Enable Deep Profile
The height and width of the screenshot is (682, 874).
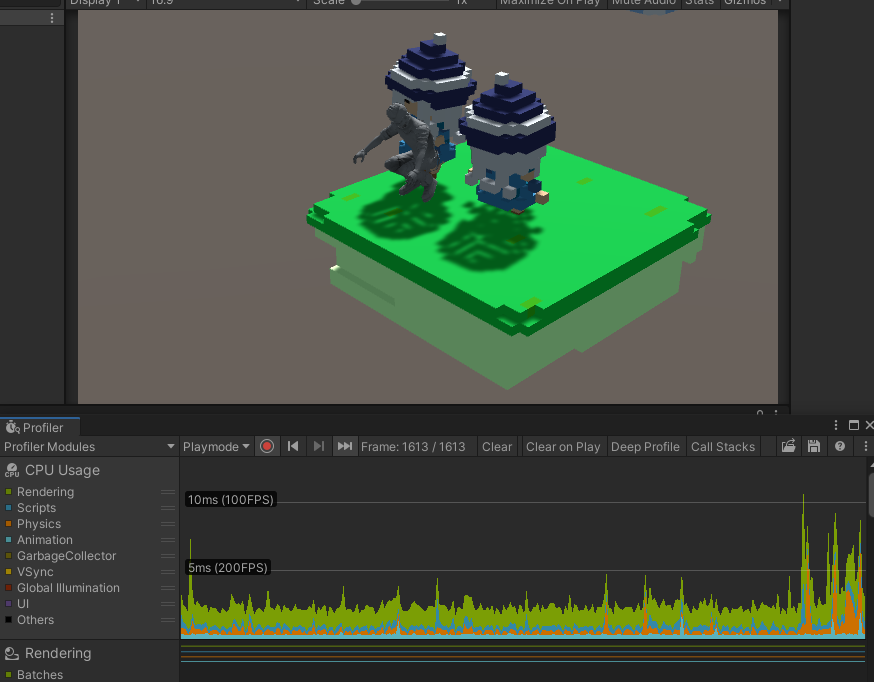(645, 446)
